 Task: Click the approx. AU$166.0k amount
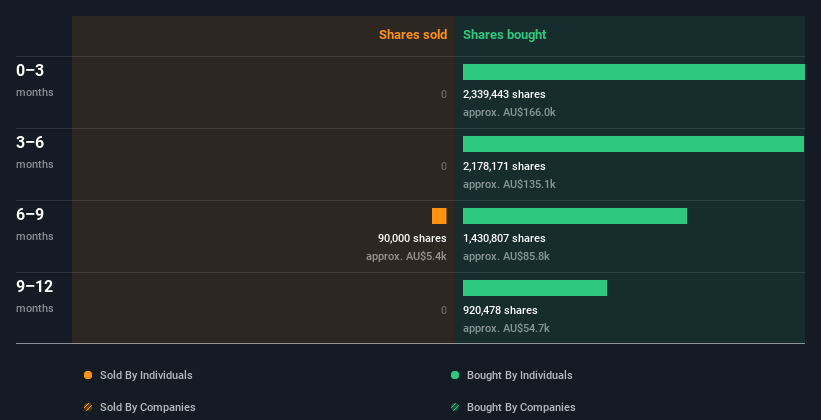pos(509,112)
